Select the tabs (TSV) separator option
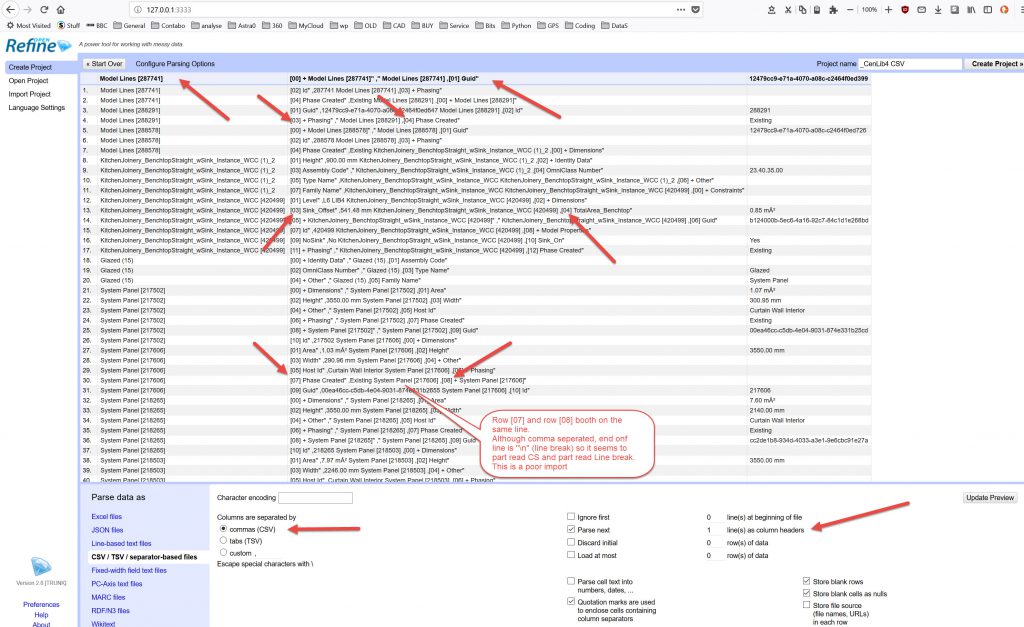 click(223, 539)
